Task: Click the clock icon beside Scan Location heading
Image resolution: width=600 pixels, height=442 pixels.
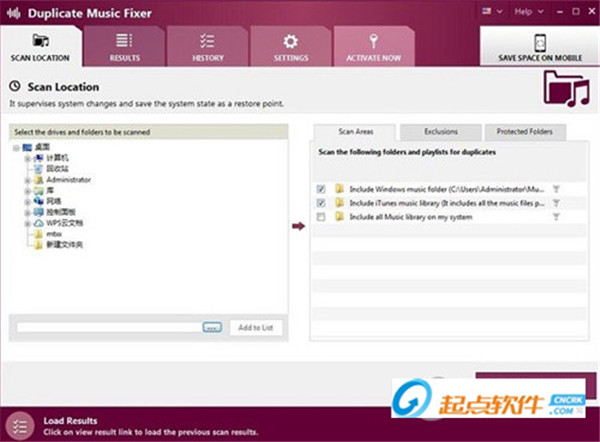Action: pyautogui.click(x=15, y=86)
